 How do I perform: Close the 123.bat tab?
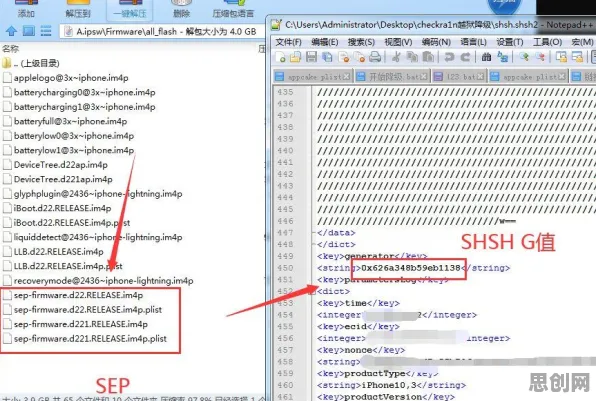pyautogui.click(x=480, y=77)
